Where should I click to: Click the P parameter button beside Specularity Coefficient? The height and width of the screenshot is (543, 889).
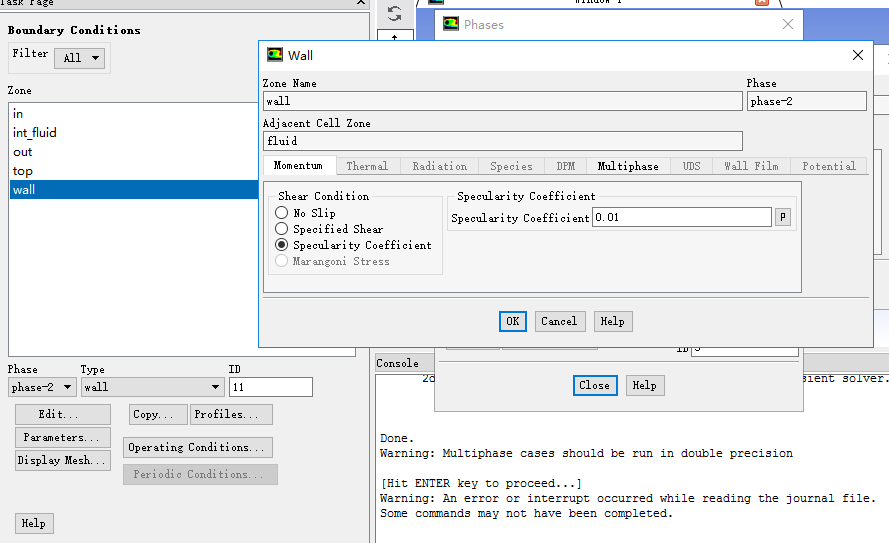(782, 217)
